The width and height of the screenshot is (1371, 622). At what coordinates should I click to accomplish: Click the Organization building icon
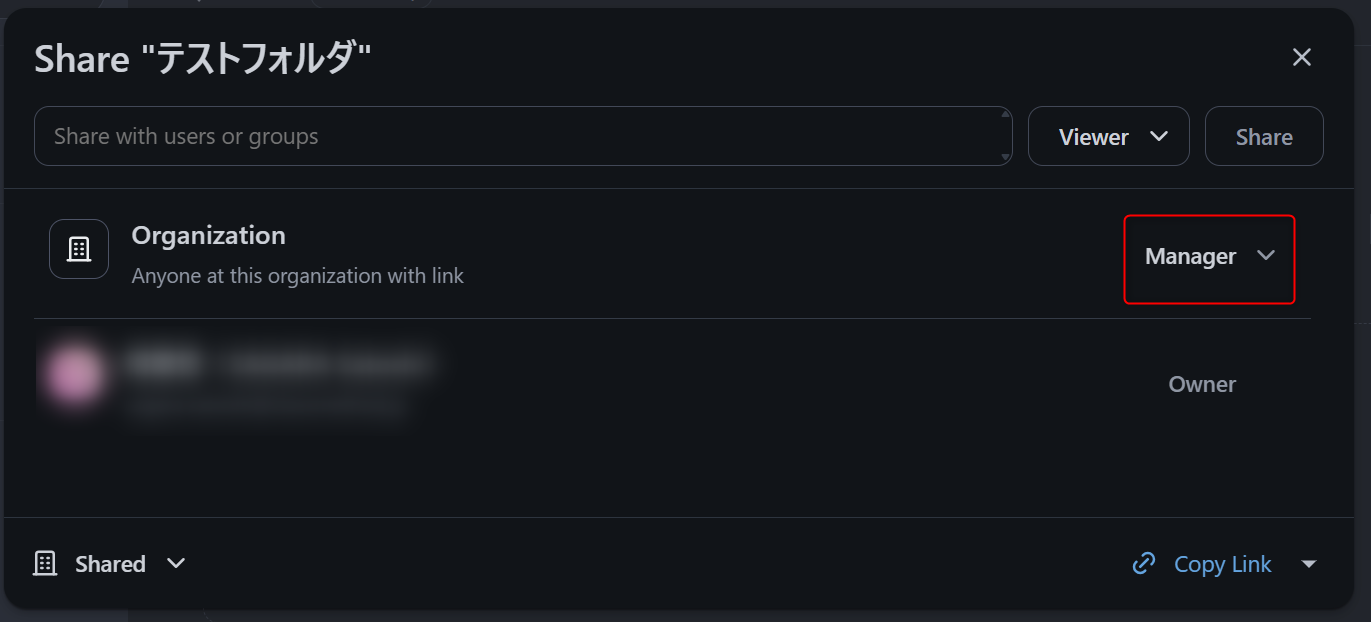click(79, 249)
